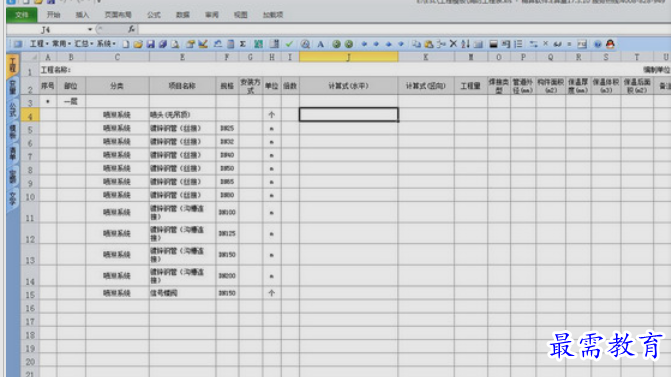Click the 序号 header cell
671x377 pixels.
(x=48, y=86)
